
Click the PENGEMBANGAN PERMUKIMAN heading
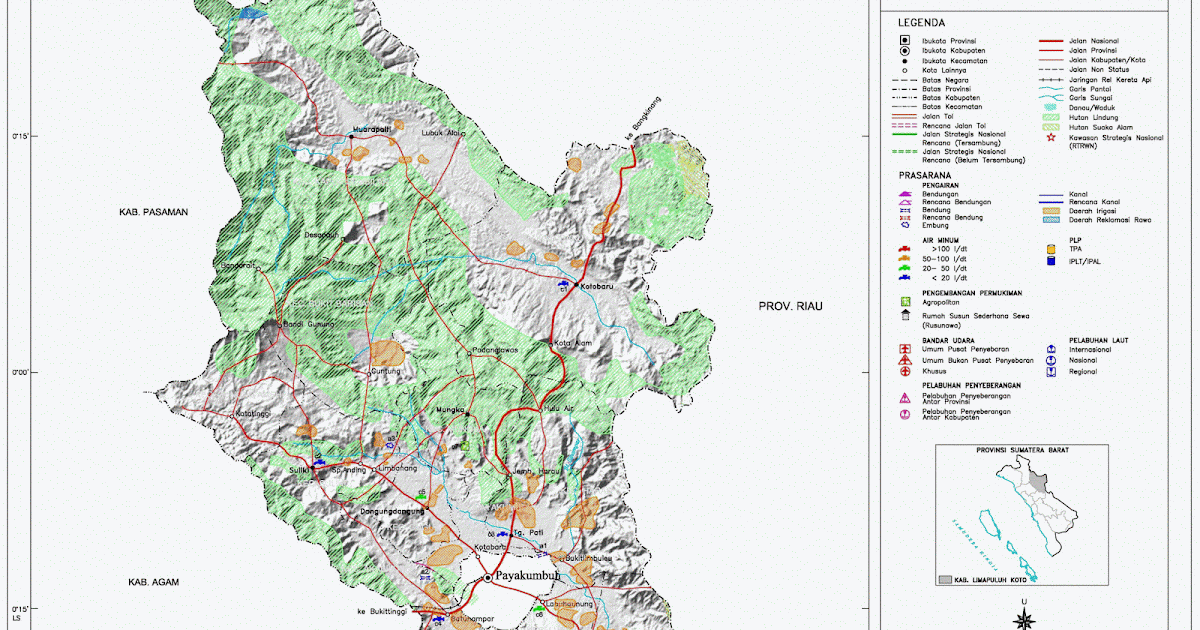(972, 293)
